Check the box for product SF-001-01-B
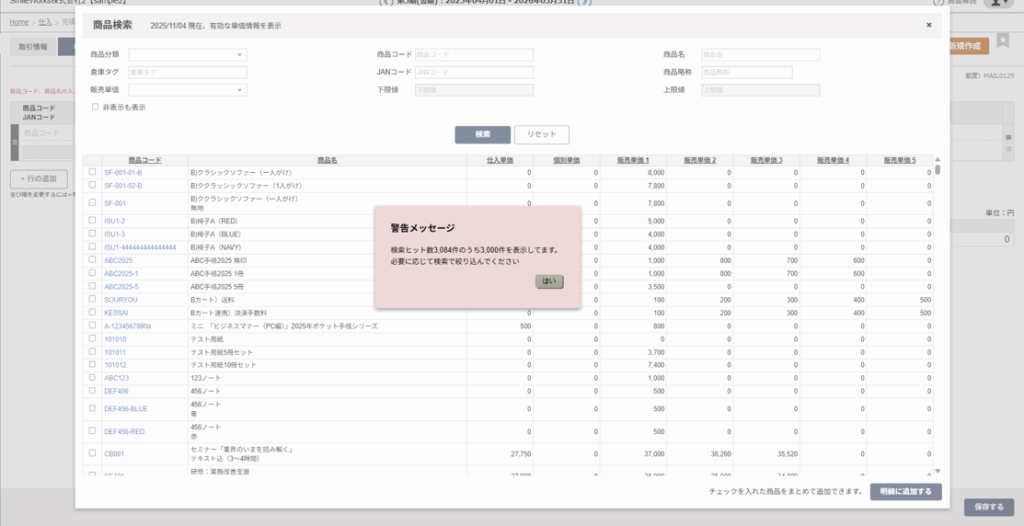 tap(92, 172)
